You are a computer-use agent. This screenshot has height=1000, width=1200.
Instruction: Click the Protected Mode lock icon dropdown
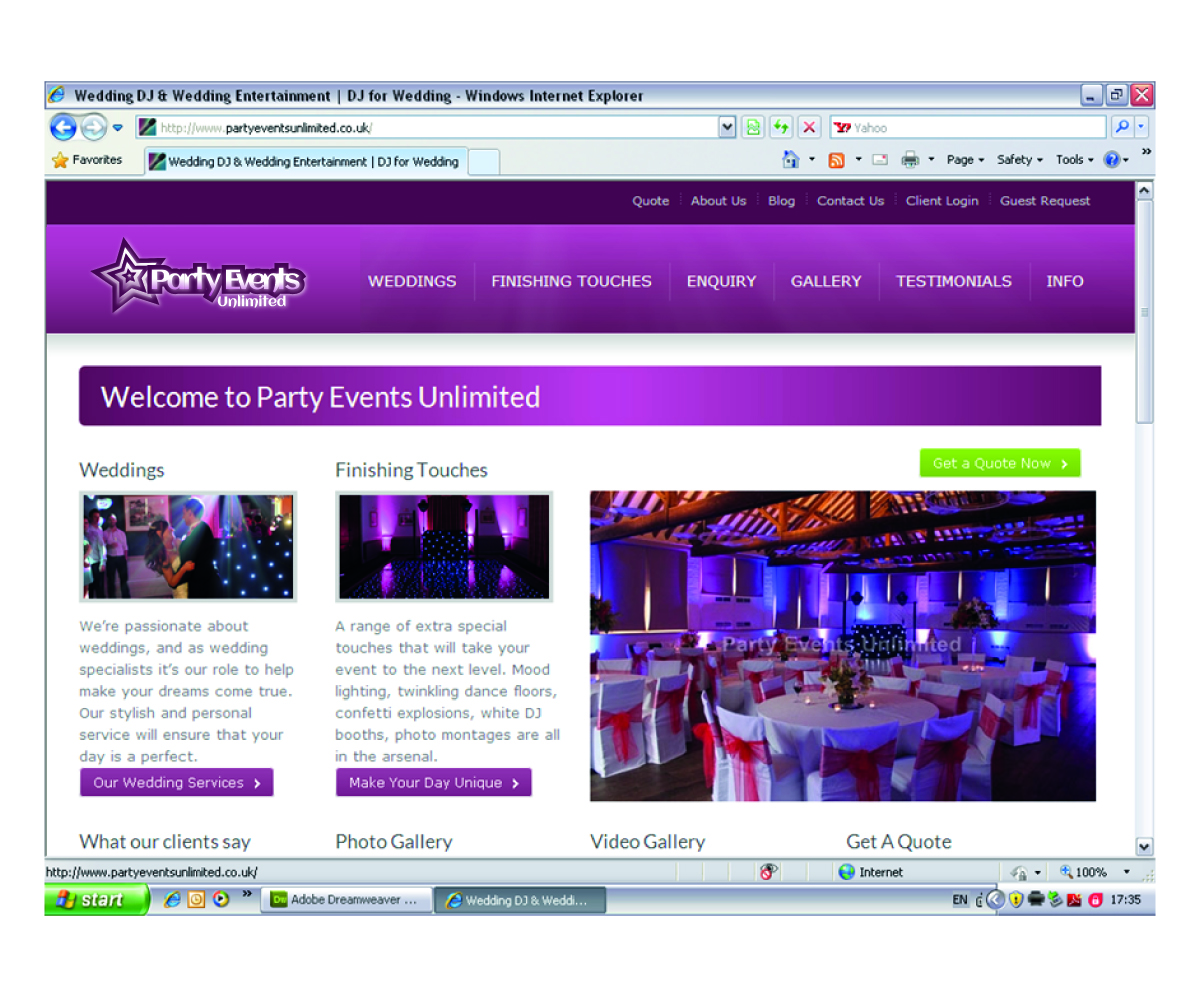point(1026,872)
